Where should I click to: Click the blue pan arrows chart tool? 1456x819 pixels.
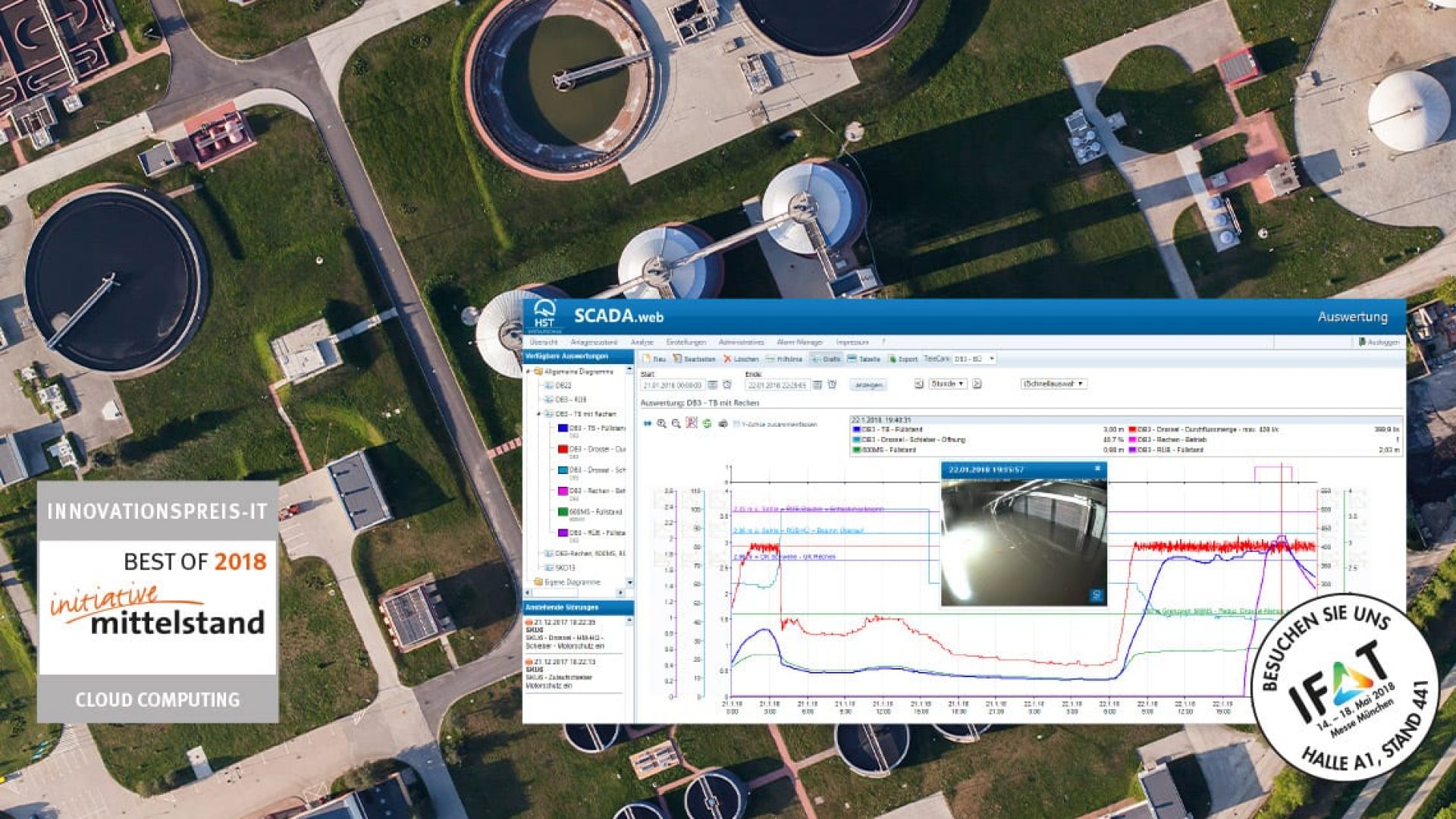pyautogui.click(x=647, y=424)
